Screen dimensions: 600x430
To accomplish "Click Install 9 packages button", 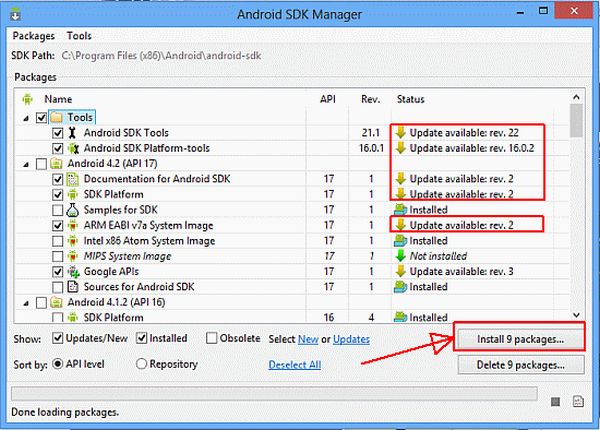I will coord(520,339).
